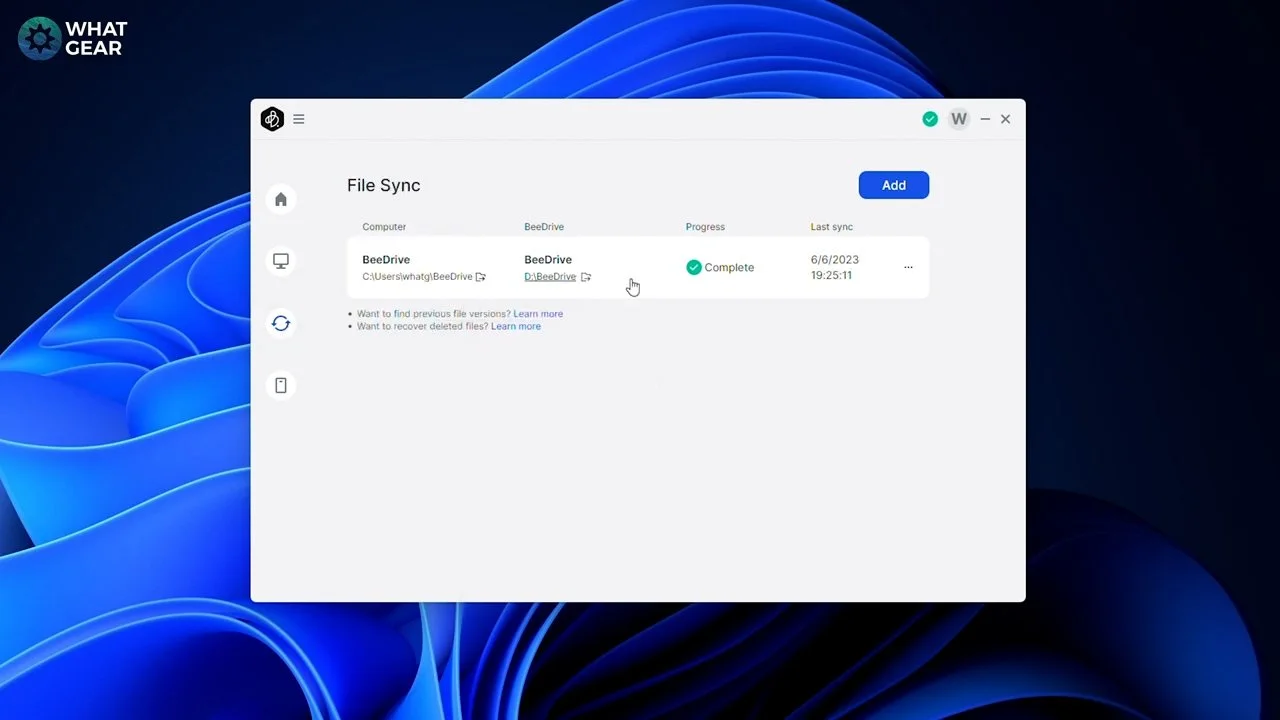This screenshot has width=1280, height=720.
Task: Open folder icon beside C:\Users\whatg\BeeDrive
Action: (x=481, y=277)
